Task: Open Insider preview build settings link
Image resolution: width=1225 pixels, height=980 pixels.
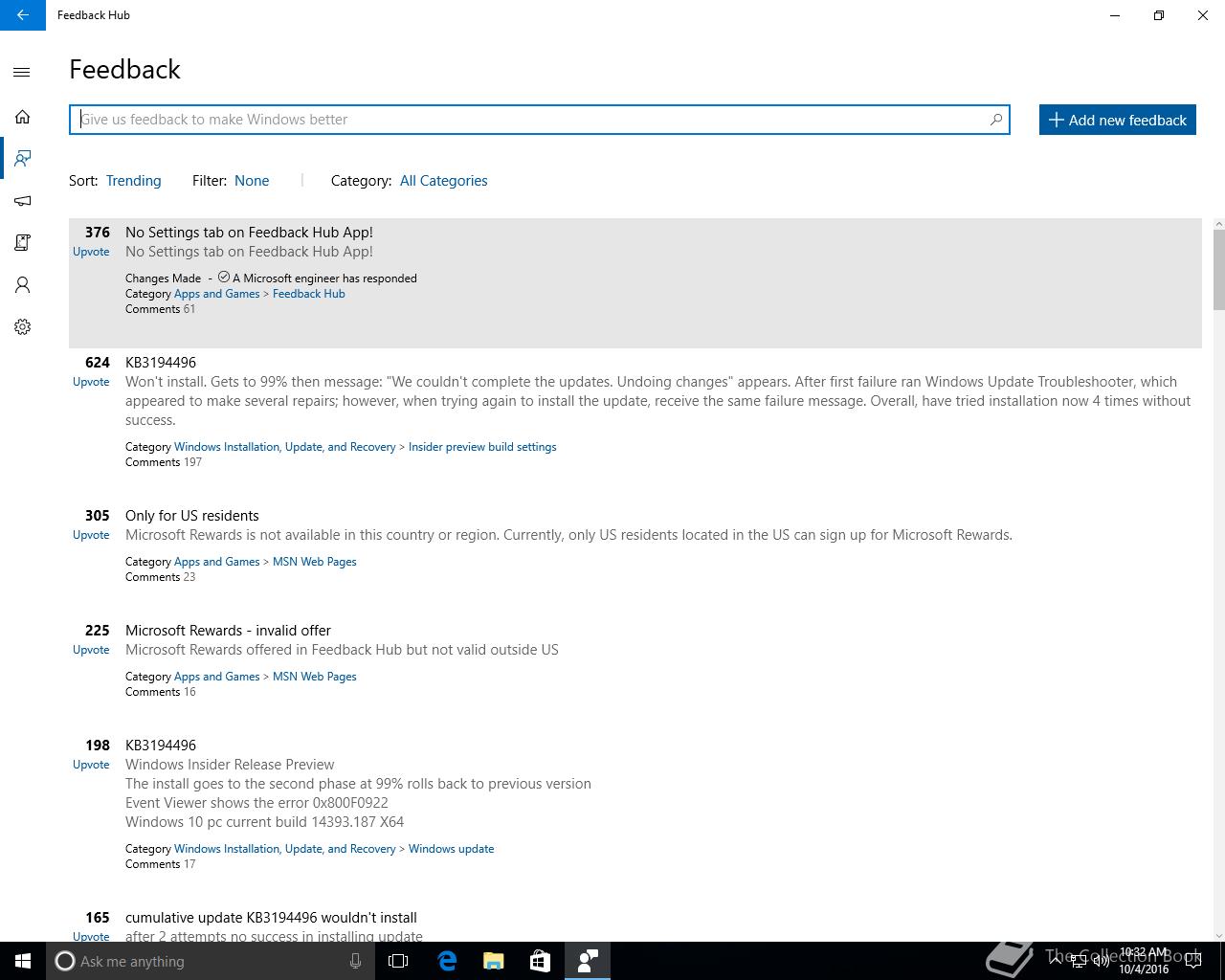Action: click(x=482, y=447)
